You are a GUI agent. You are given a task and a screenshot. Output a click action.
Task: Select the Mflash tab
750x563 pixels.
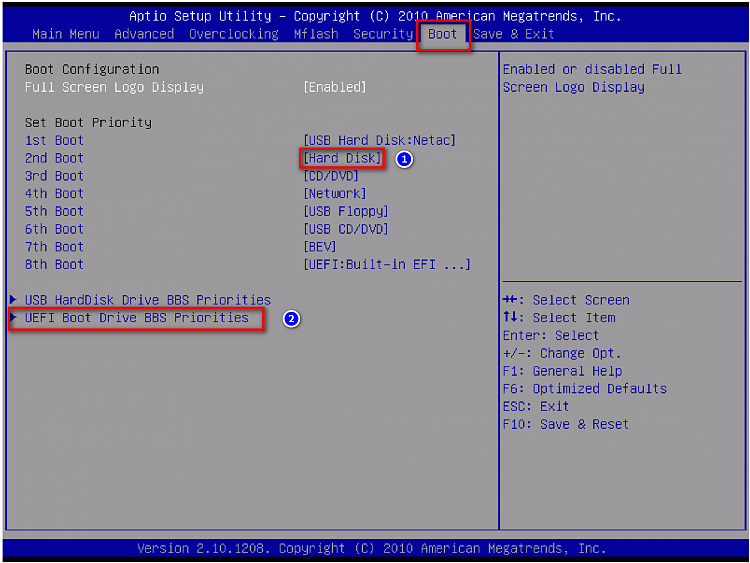point(316,34)
